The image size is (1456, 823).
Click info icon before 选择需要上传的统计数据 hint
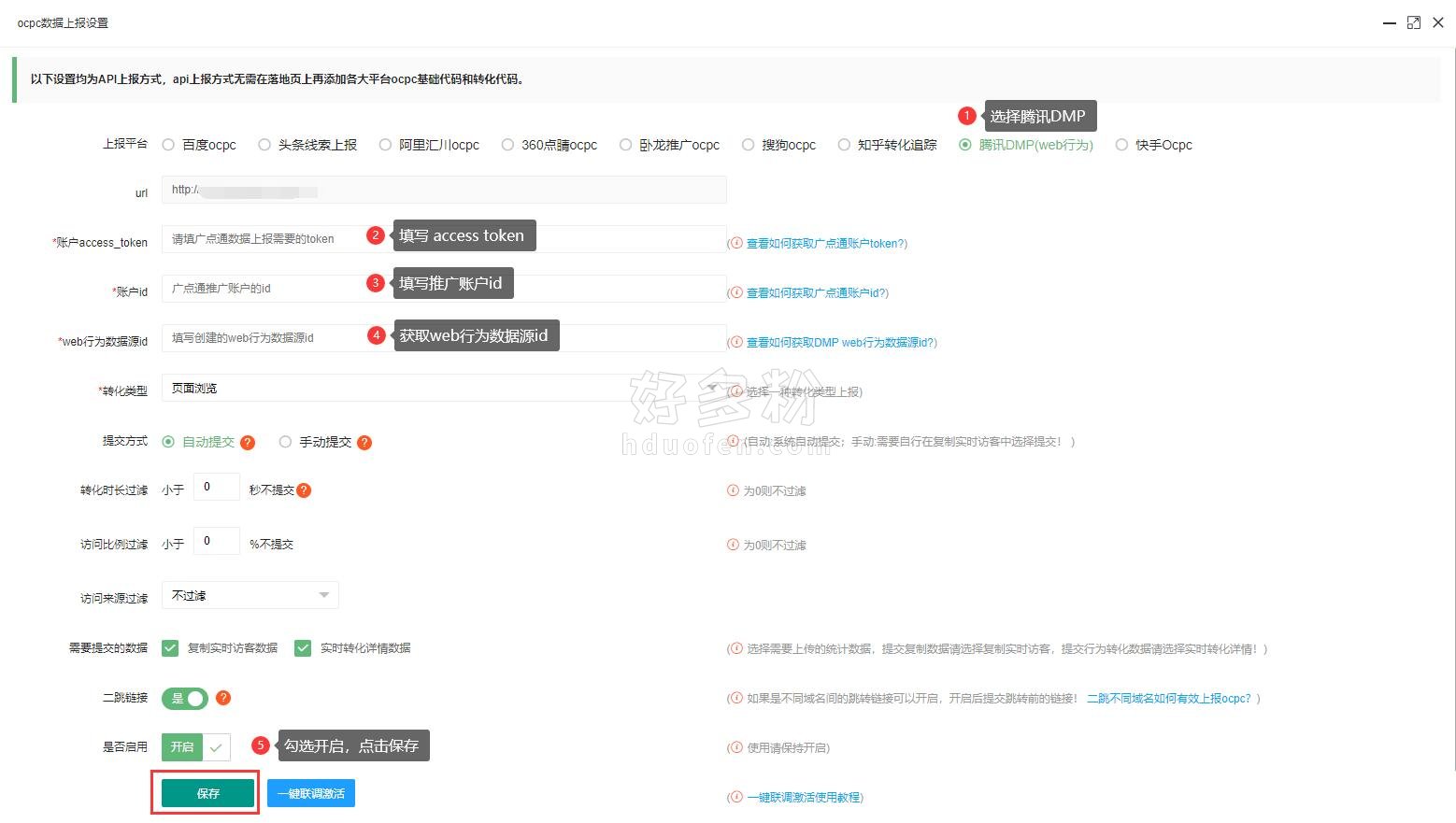pyautogui.click(x=736, y=648)
